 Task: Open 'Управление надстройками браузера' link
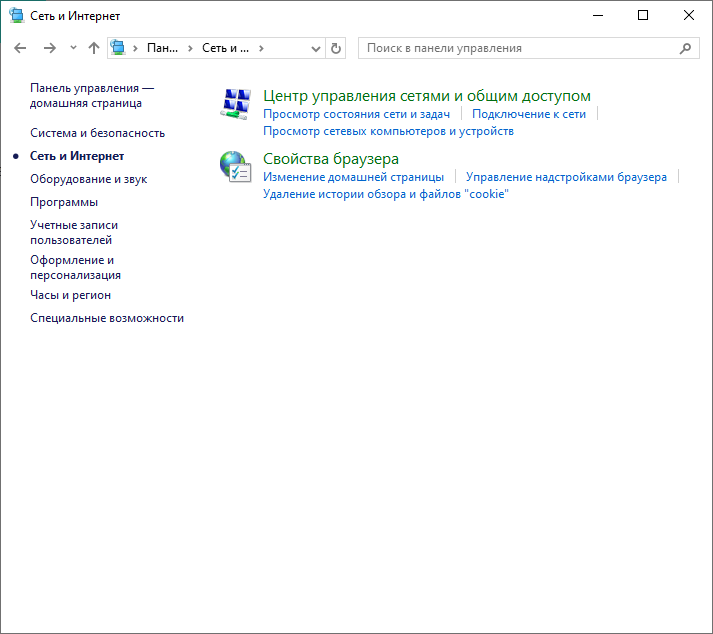(x=566, y=177)
